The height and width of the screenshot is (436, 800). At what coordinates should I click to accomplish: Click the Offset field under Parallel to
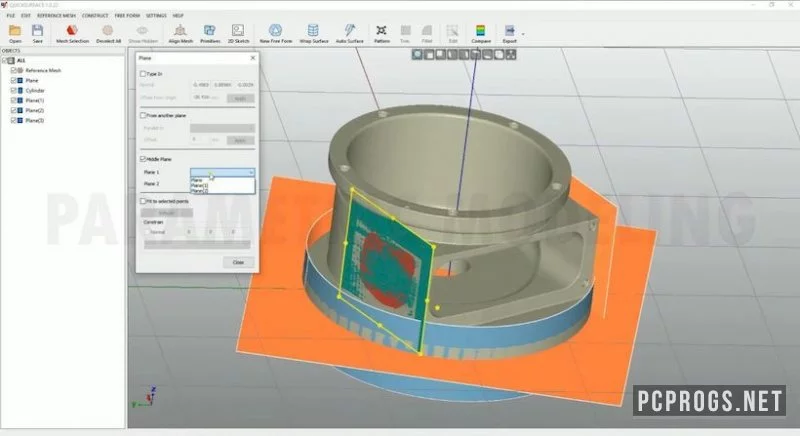point(199,140)
